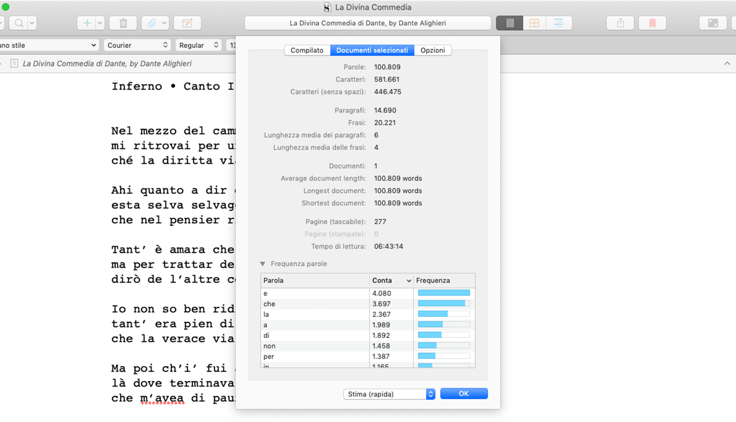Click the Parole value 100.809
736x422 pixels.
pos(387,67)
